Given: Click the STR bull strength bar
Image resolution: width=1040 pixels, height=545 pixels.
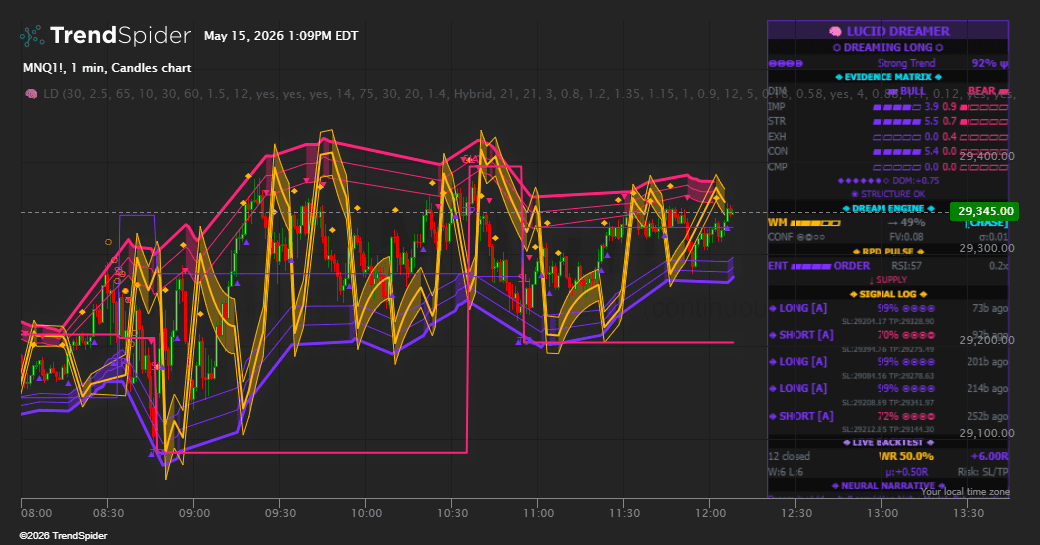Looking at the screenshot, I should [x=897, y=122].
